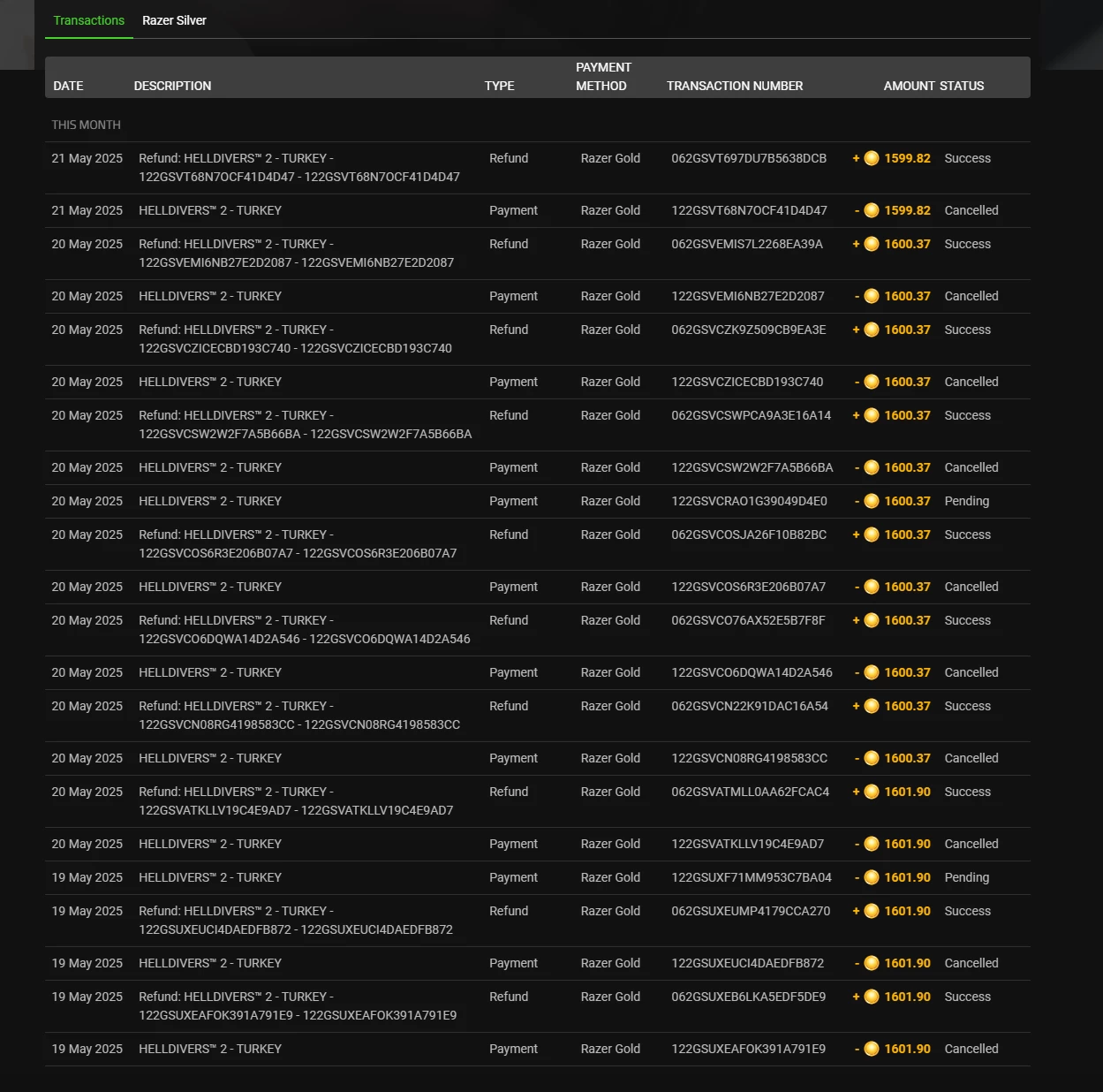Select transaction number 062GSVATMLL0AA62FCAC4

(751, 792)
